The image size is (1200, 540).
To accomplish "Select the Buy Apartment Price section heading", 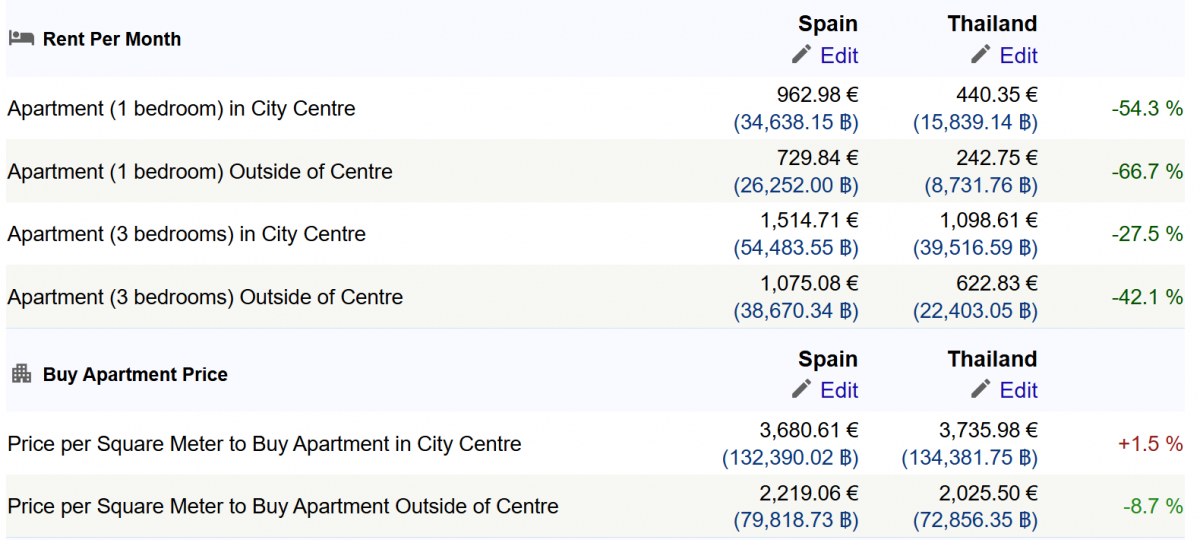I will (135, 375).
